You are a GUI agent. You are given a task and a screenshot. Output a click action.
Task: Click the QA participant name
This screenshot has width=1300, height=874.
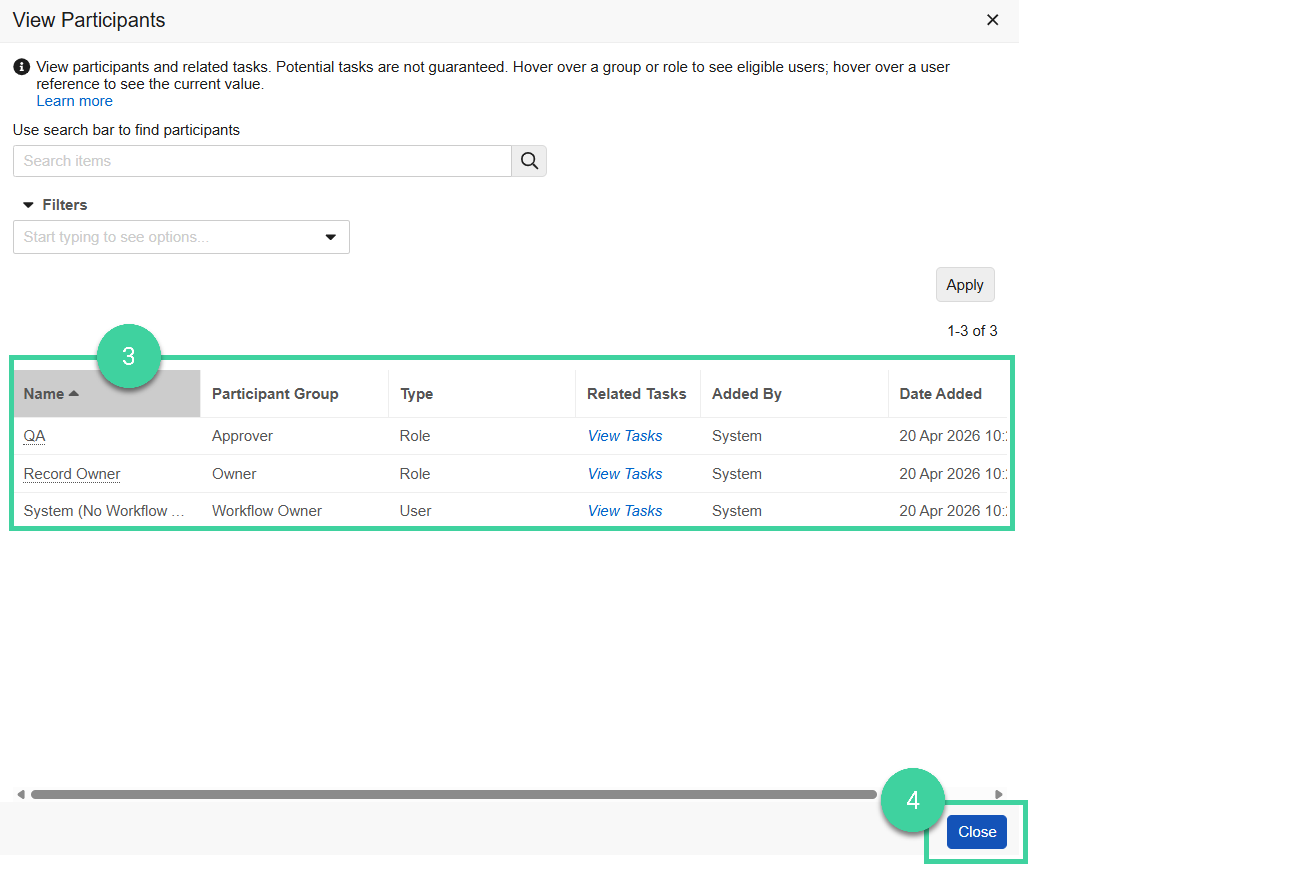coord(34,436)
